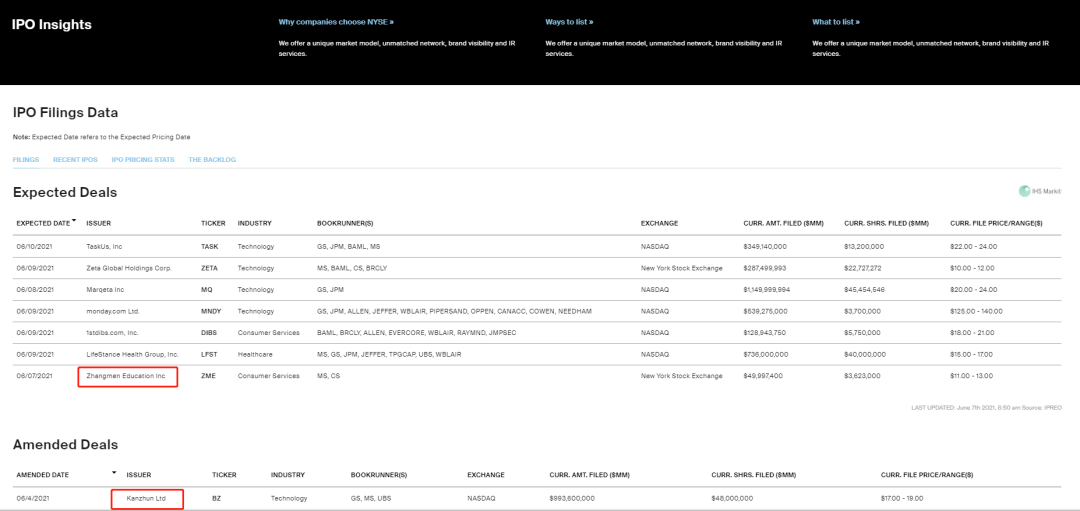Click the amount $349,140,000
1080x511 pixels.
(767, 246)
